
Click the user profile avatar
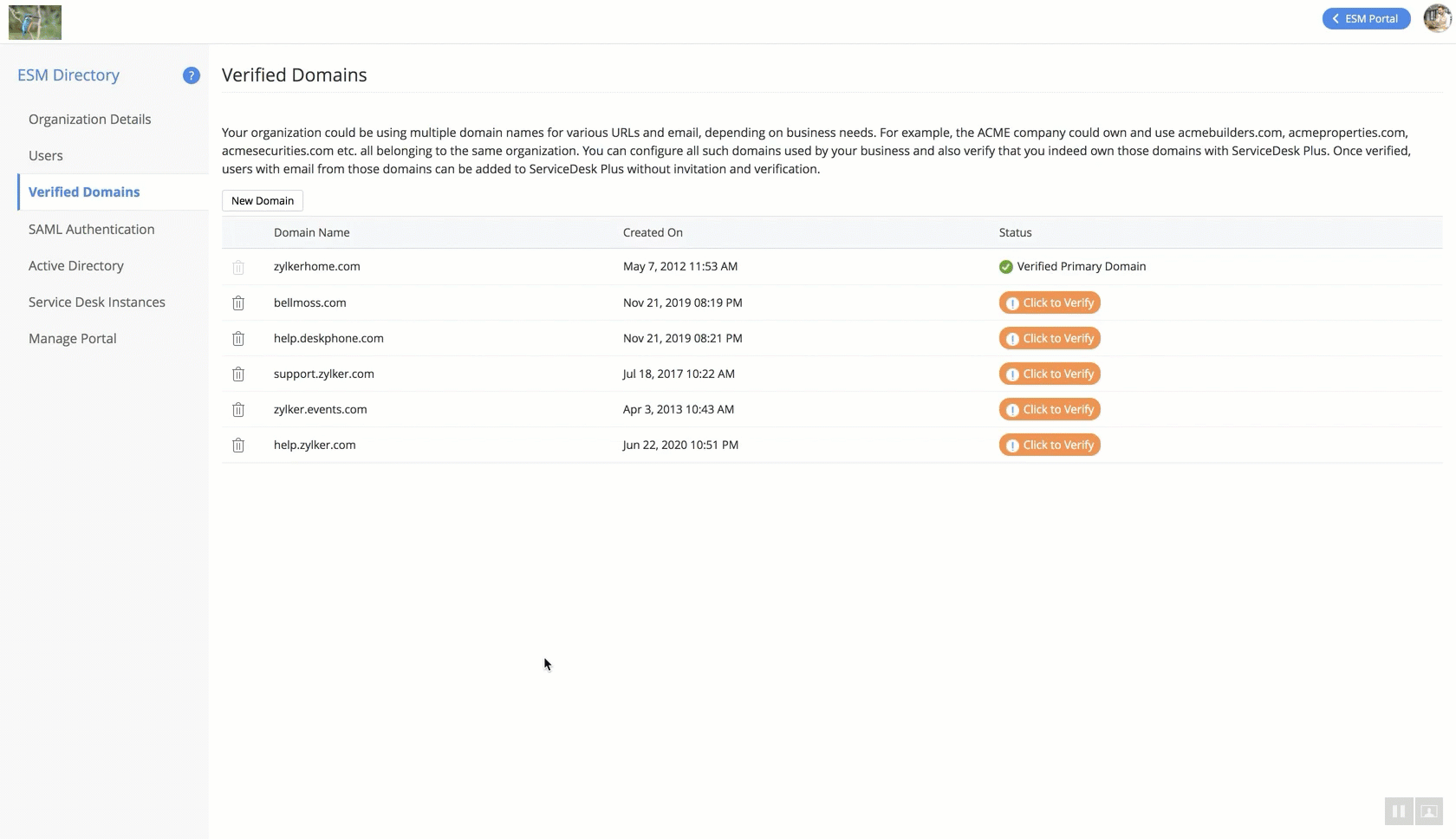click(x=1437, y=18)
